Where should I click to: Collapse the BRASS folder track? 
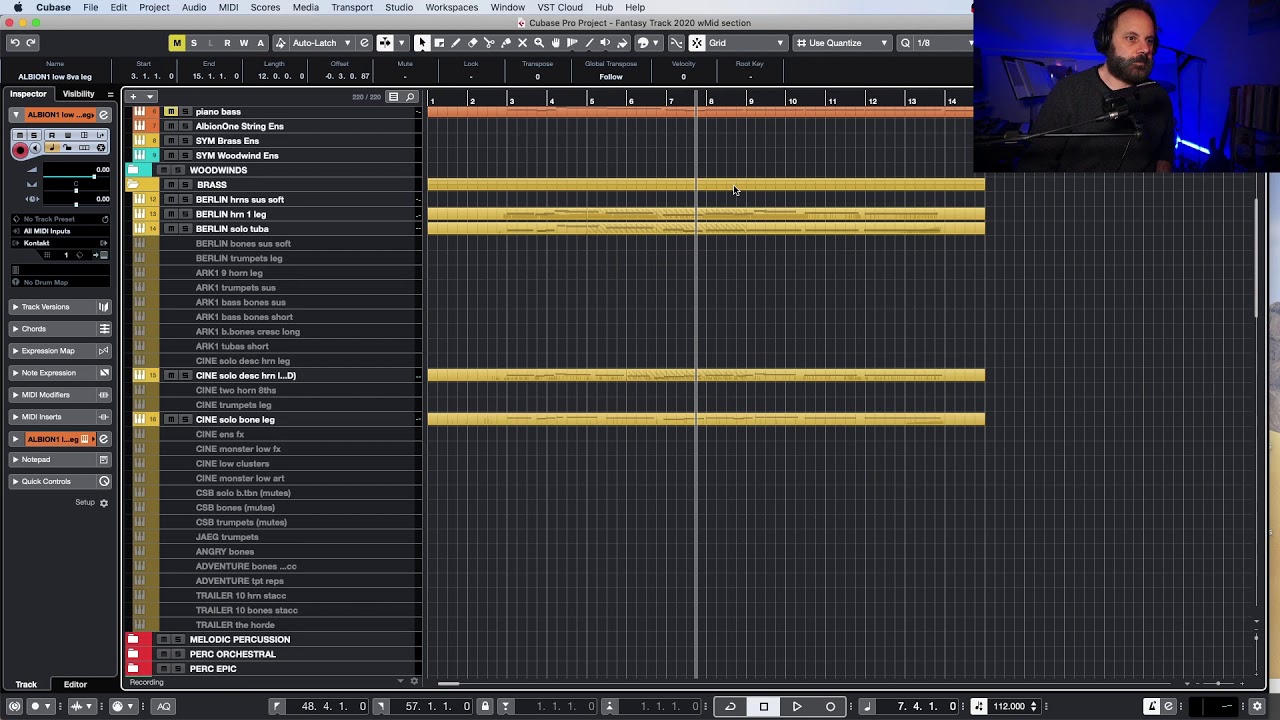coord(132,185)
